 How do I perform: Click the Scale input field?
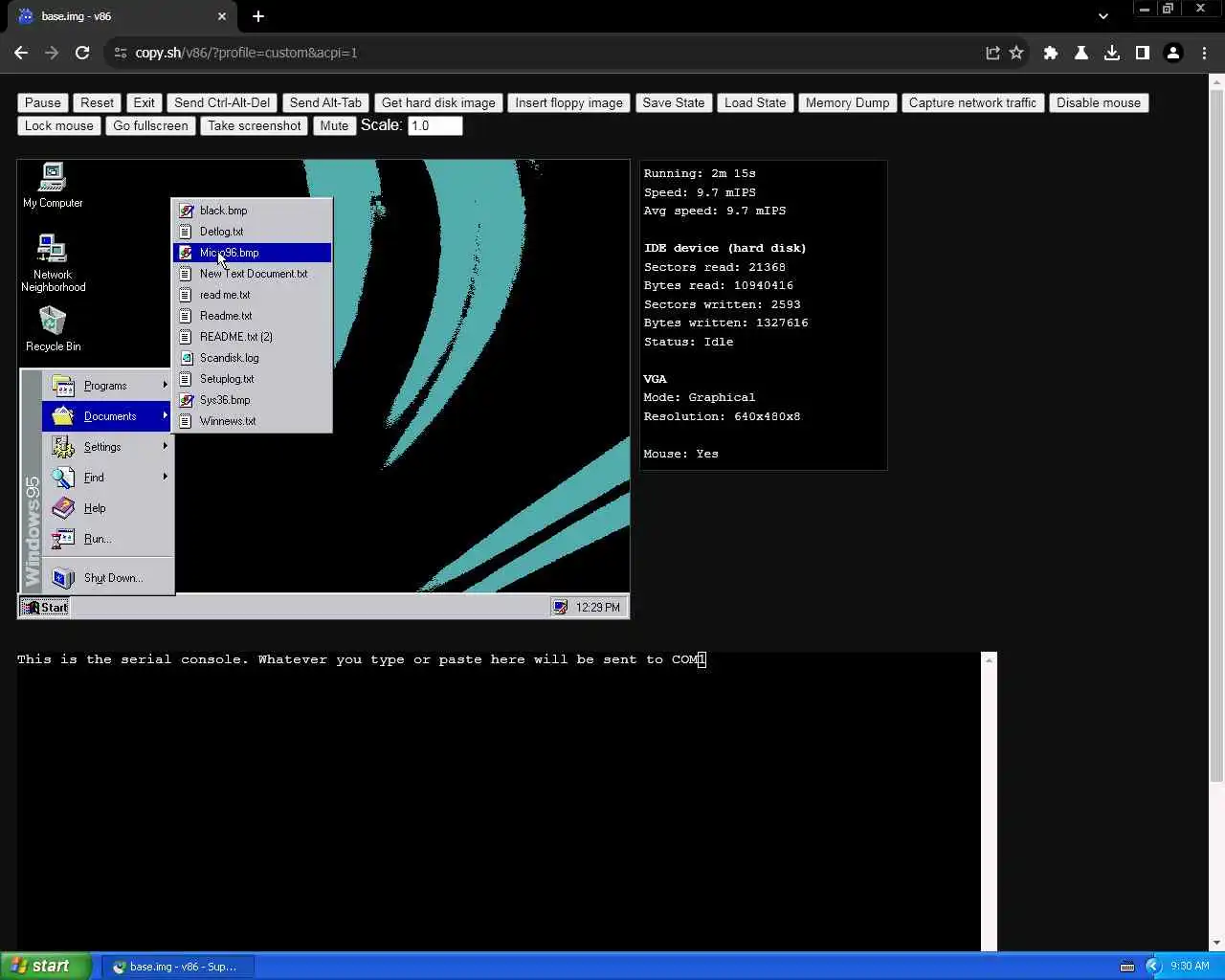coord(434,125)
